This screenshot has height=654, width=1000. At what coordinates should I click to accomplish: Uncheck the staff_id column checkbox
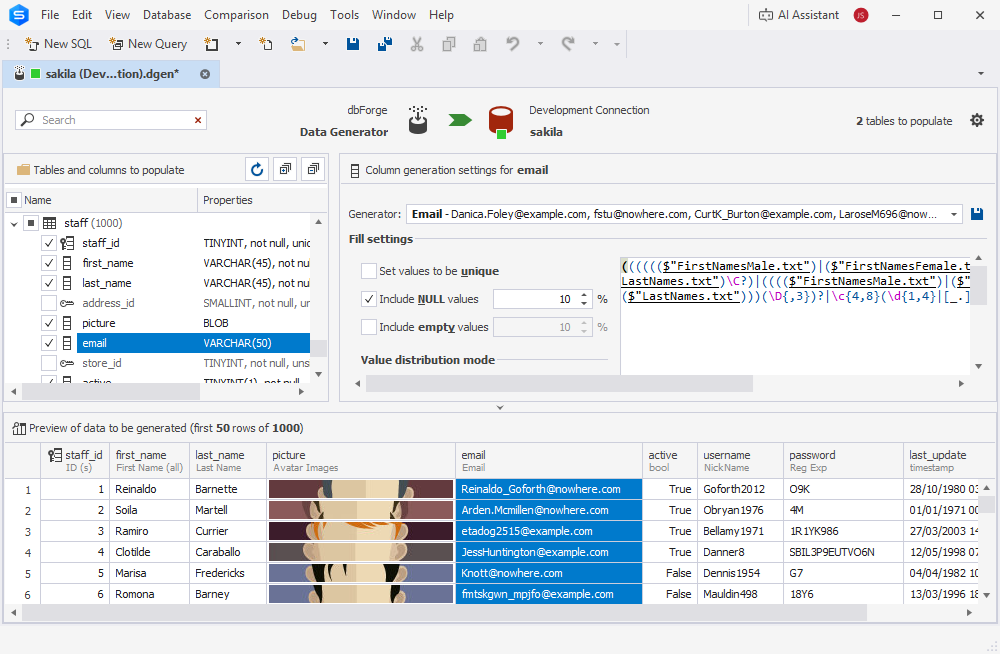click(49, 243)
